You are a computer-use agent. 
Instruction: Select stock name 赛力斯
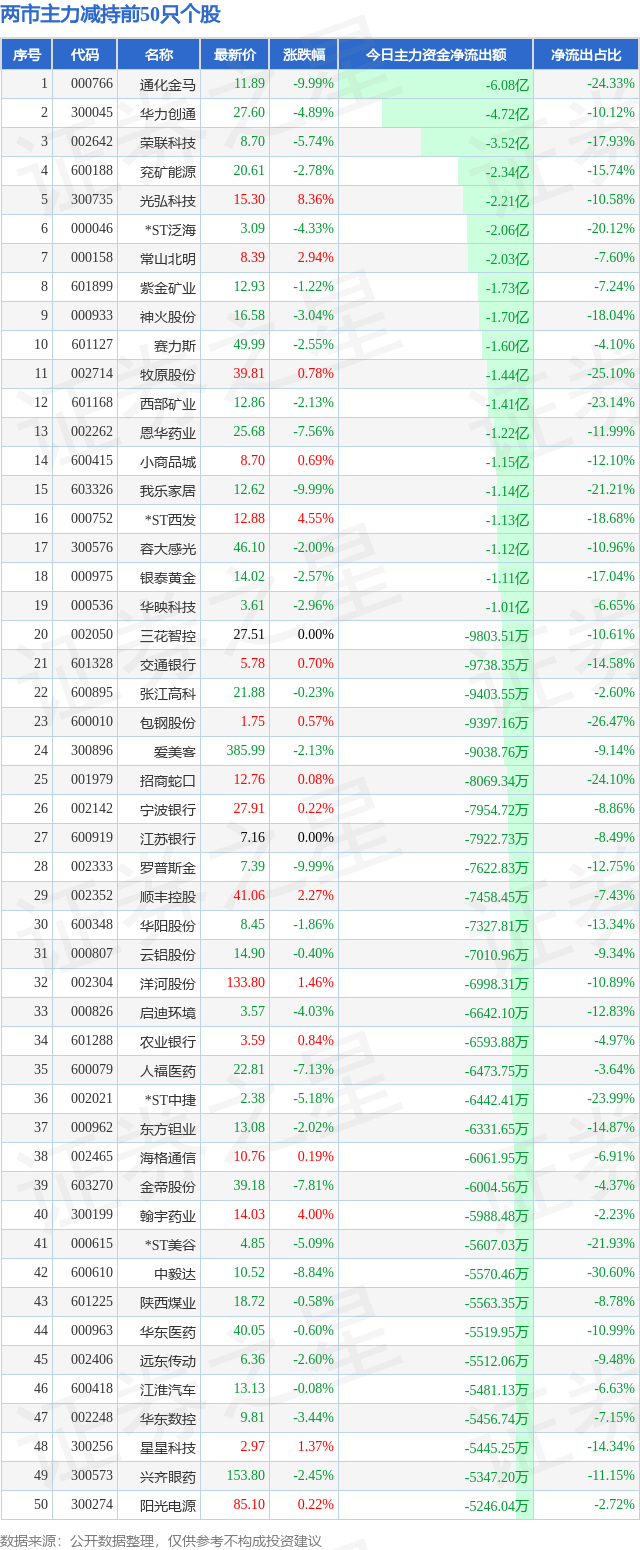click(175, 346)
